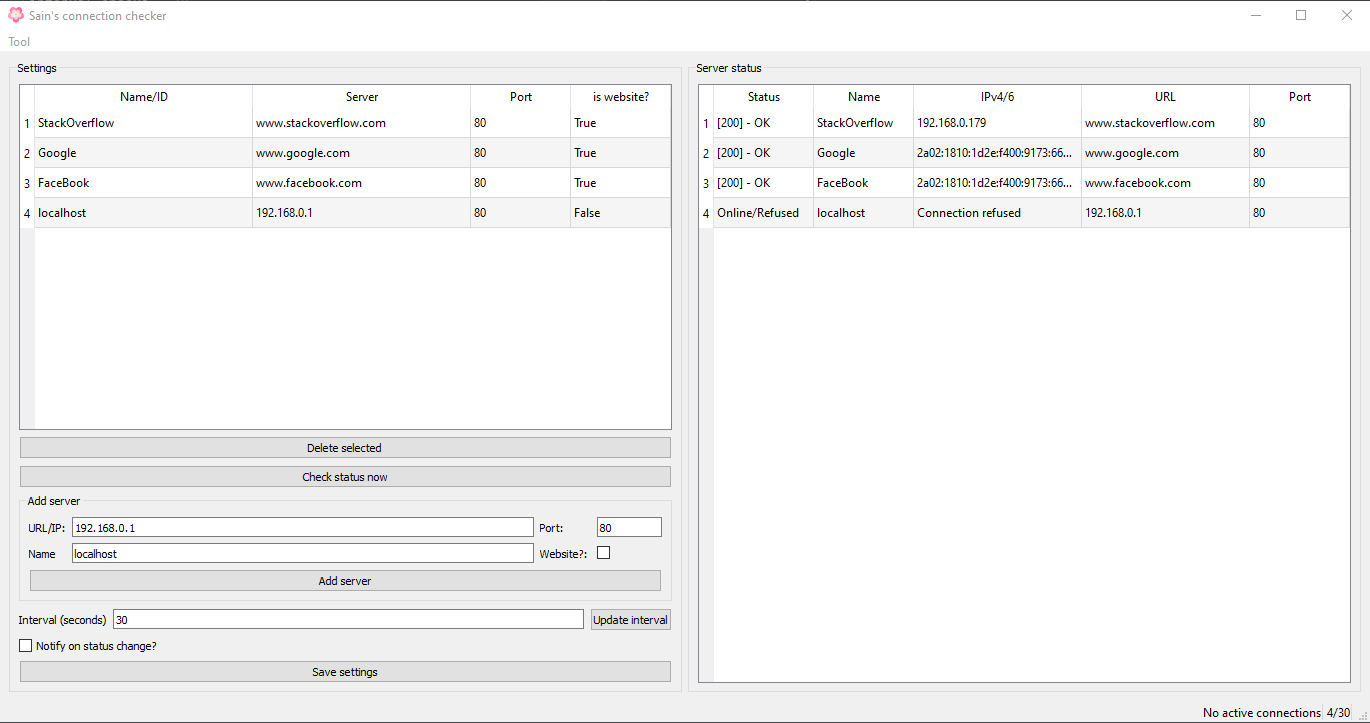Click inside the URL/IP input field
The width and height of the screenshot is (1370, 723).
pyautogui.click(x=300, y=527)
